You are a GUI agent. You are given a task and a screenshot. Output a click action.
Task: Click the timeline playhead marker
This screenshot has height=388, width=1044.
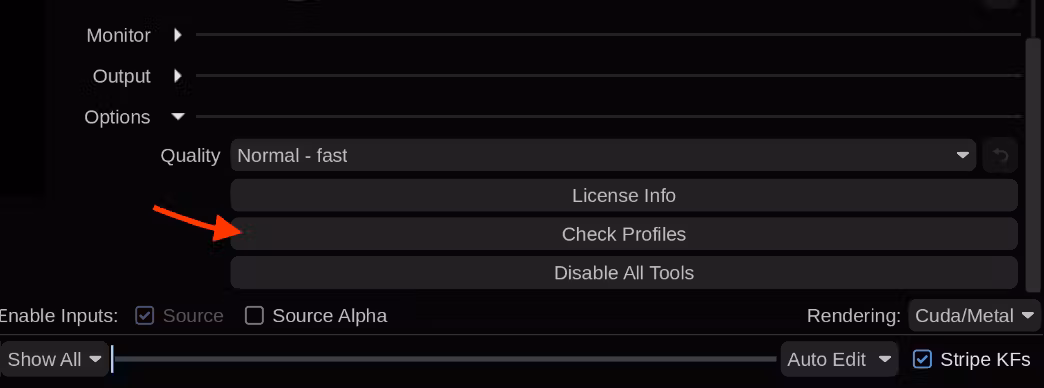tap(113, 359)
